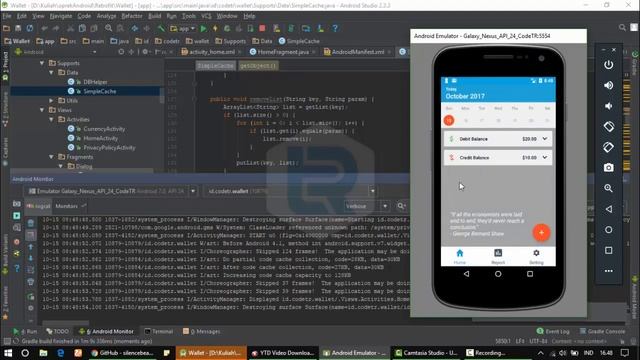Tap phone navigation Home circle button
Image resolution: width=640 pixels, height=360 pixels.
(x=498, y=274)
